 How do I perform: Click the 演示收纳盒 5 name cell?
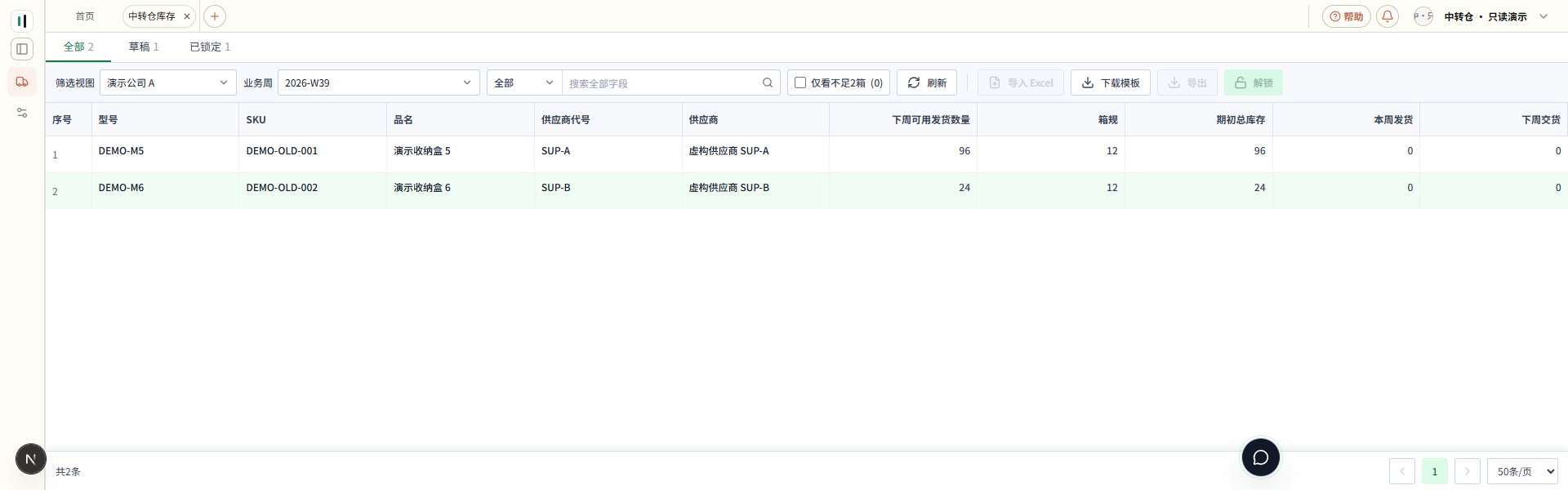461,154
